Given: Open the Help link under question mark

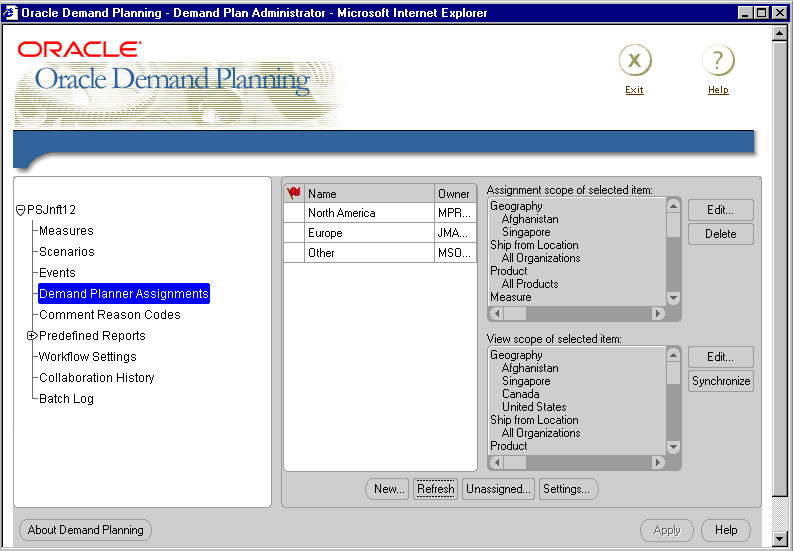Looking at the screenshot, I should click(718, 90).
